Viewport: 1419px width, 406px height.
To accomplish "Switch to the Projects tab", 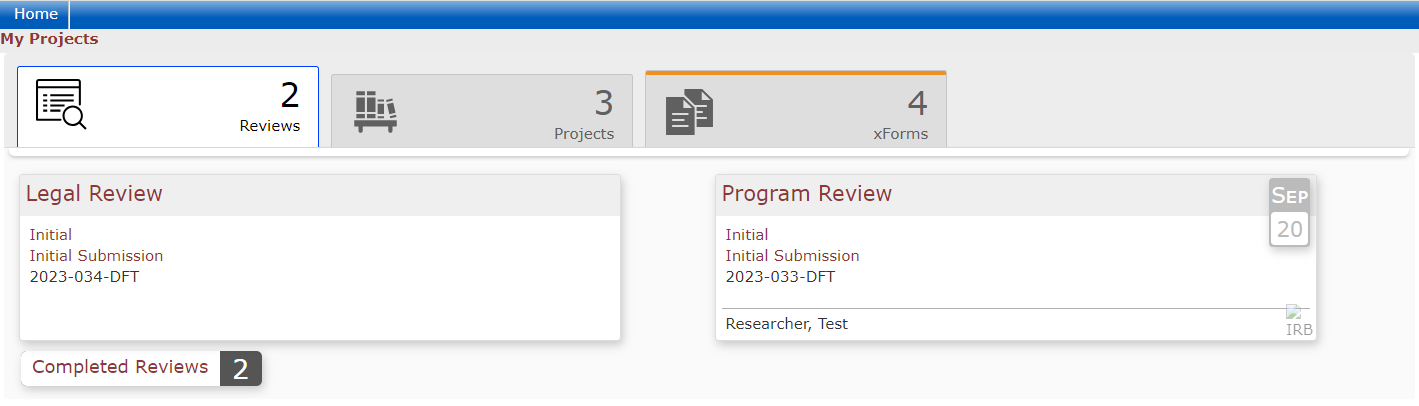I will tap(482, 111).
